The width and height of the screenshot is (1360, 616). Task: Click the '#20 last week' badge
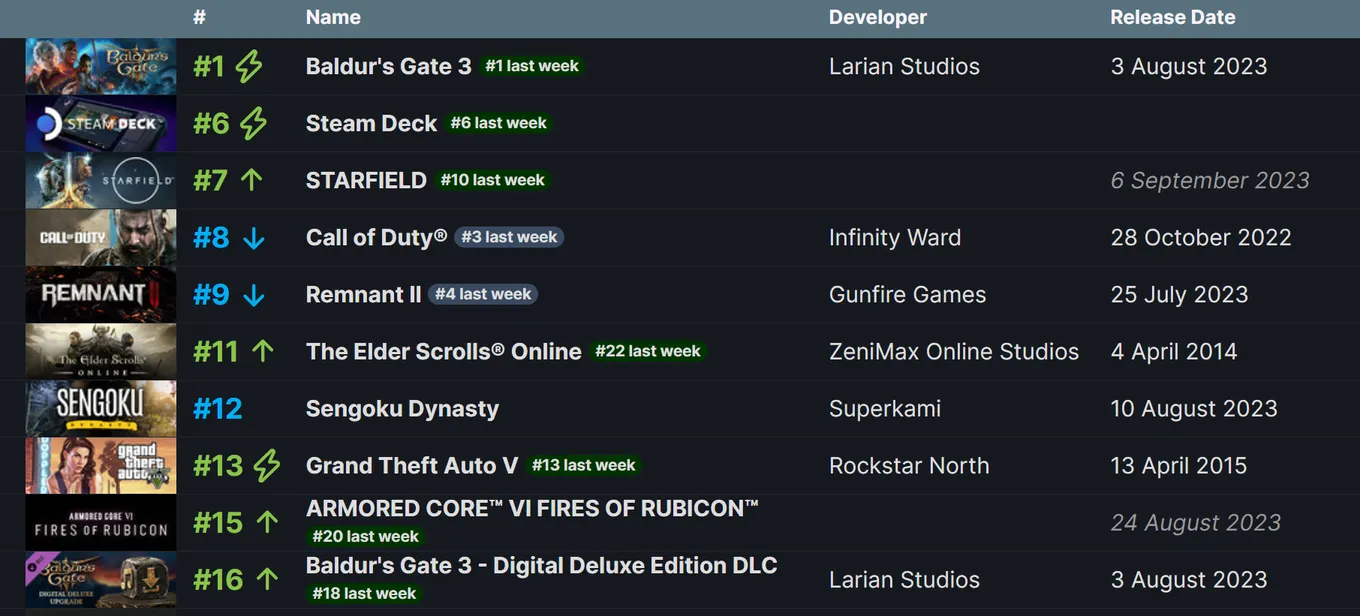[365, 536]
